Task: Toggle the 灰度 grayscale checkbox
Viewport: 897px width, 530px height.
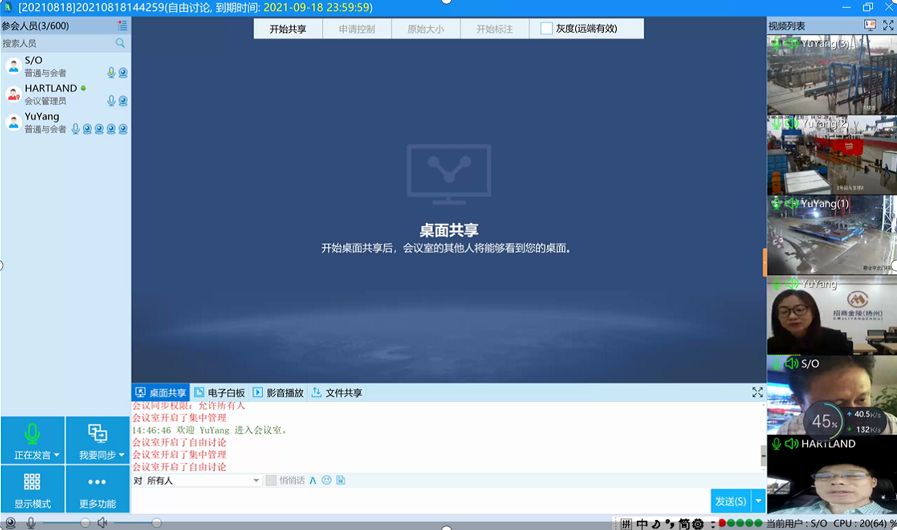Action: (x=547, y=29)
